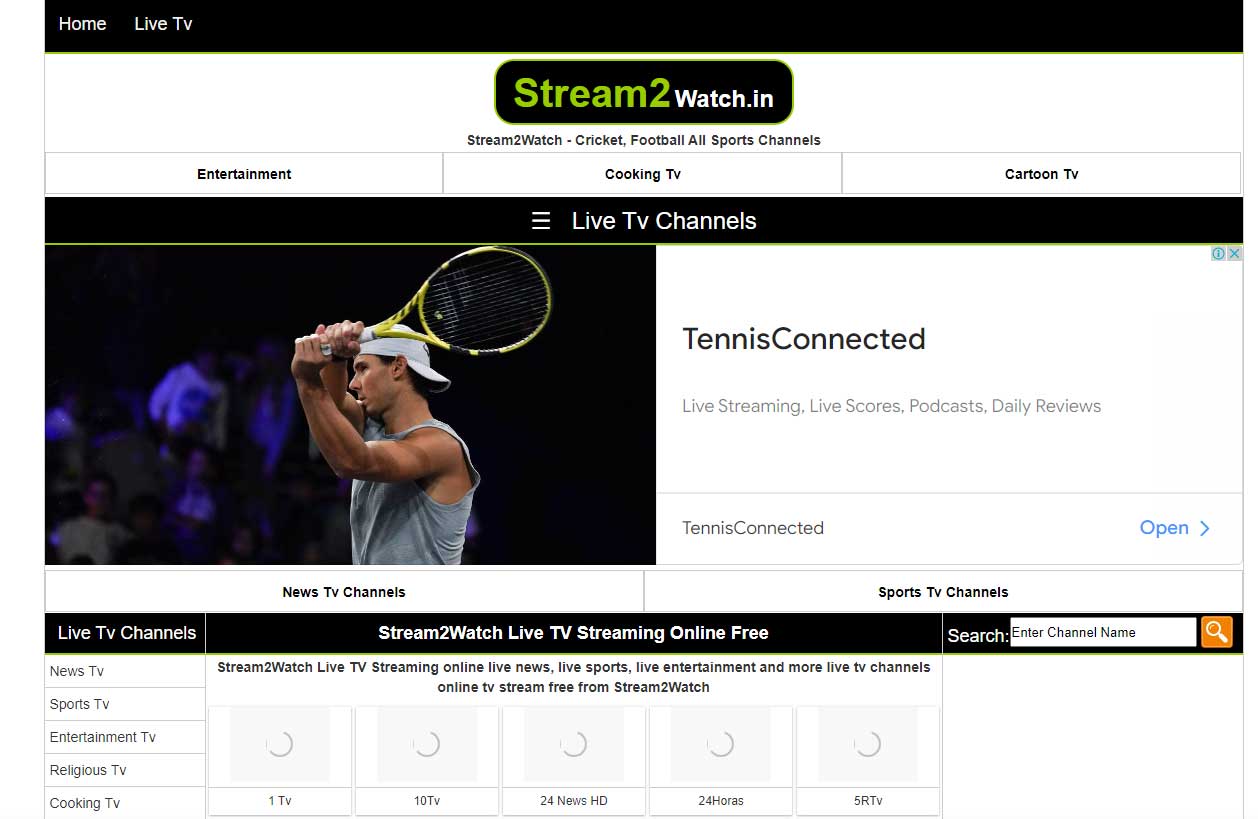1258x819 pixels.
Task: Open the 5RTv channel thumbnail
Action: (x=868, y=744)
